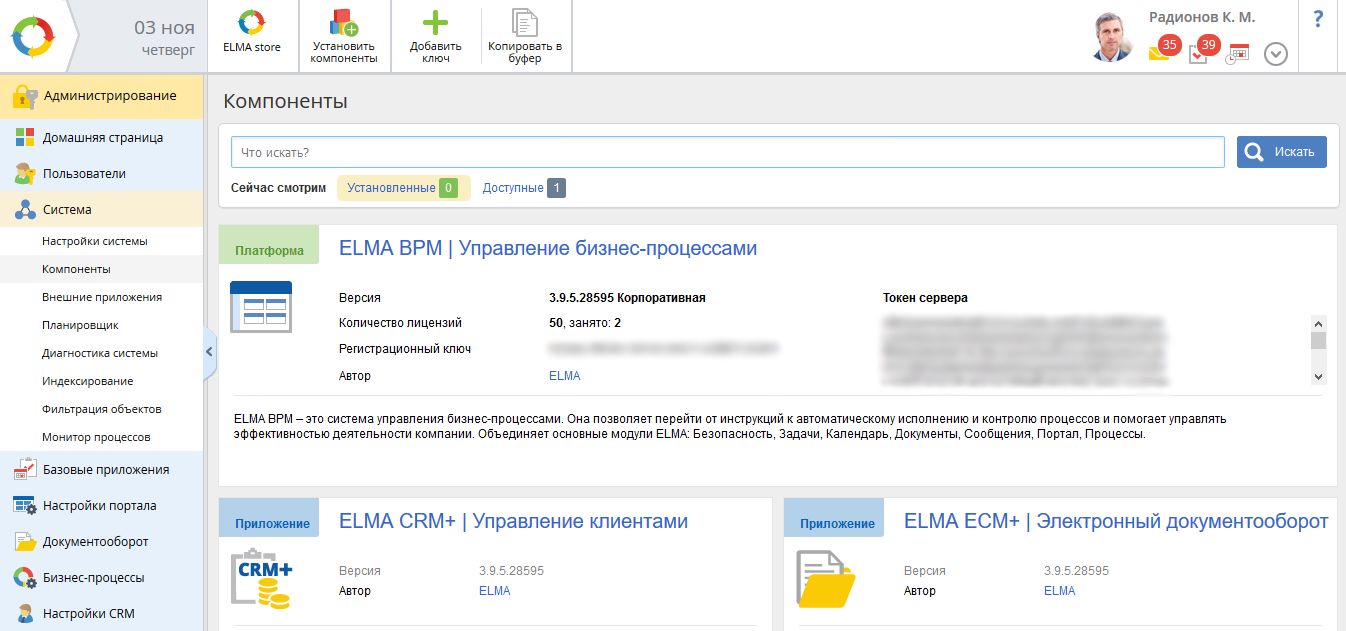Click ELMA author link in CRM+ card
Viewport: 1346px width, 631px height.
click(x=494, y=591)
